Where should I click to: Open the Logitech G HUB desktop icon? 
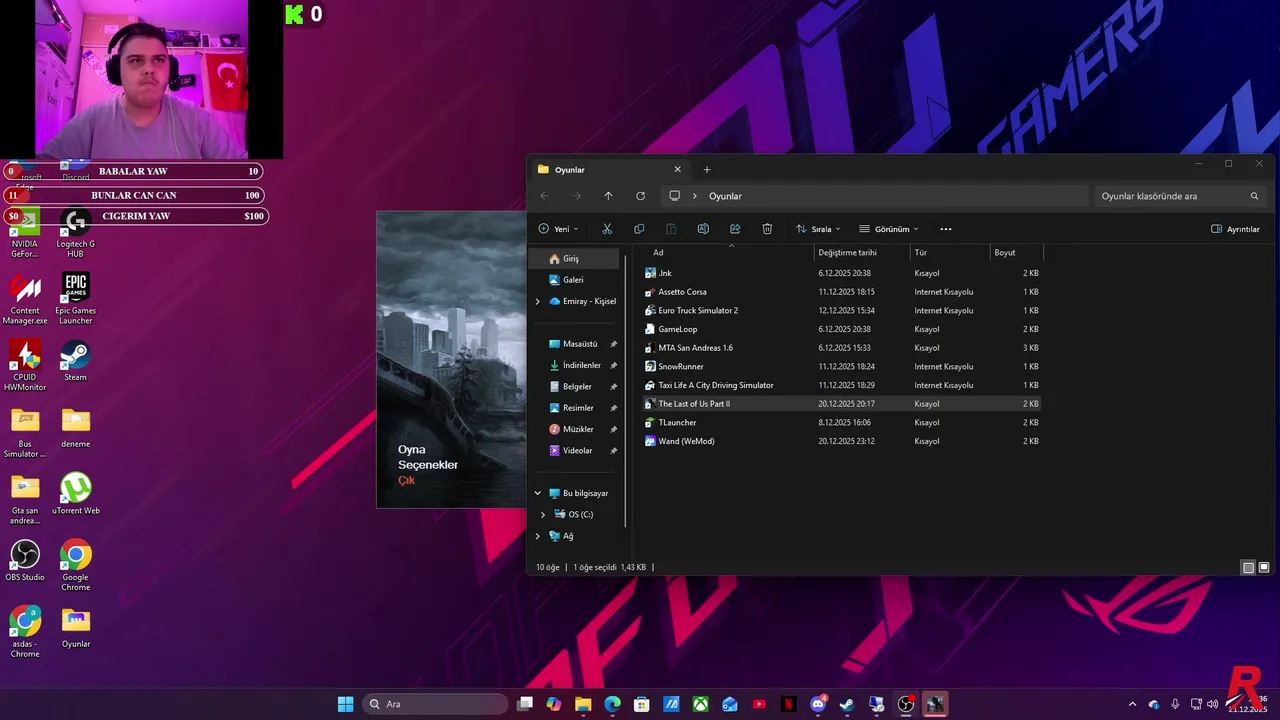pos(75,234)
